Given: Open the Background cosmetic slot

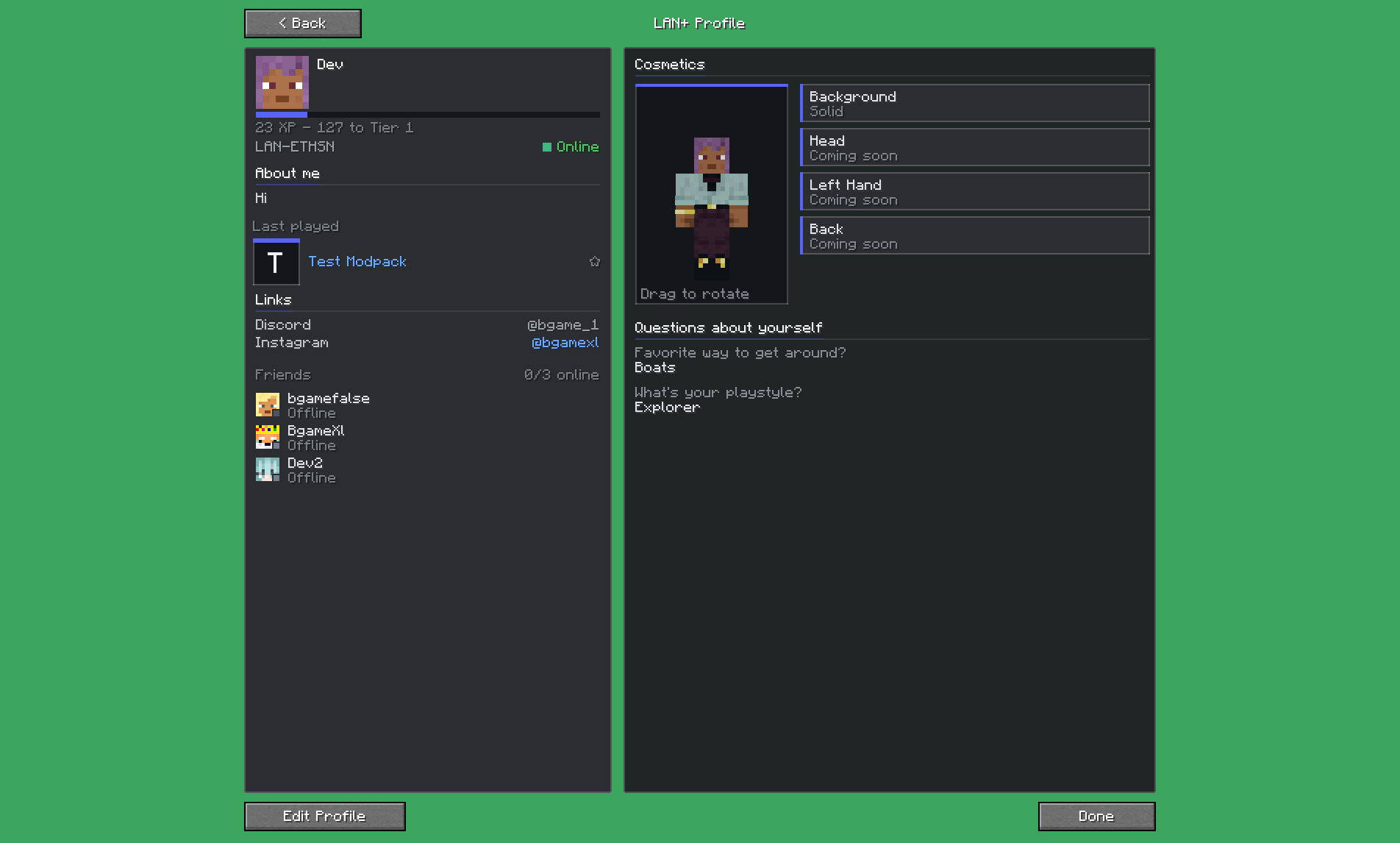Looking at the screenshot, I should (x=975, y=103).
